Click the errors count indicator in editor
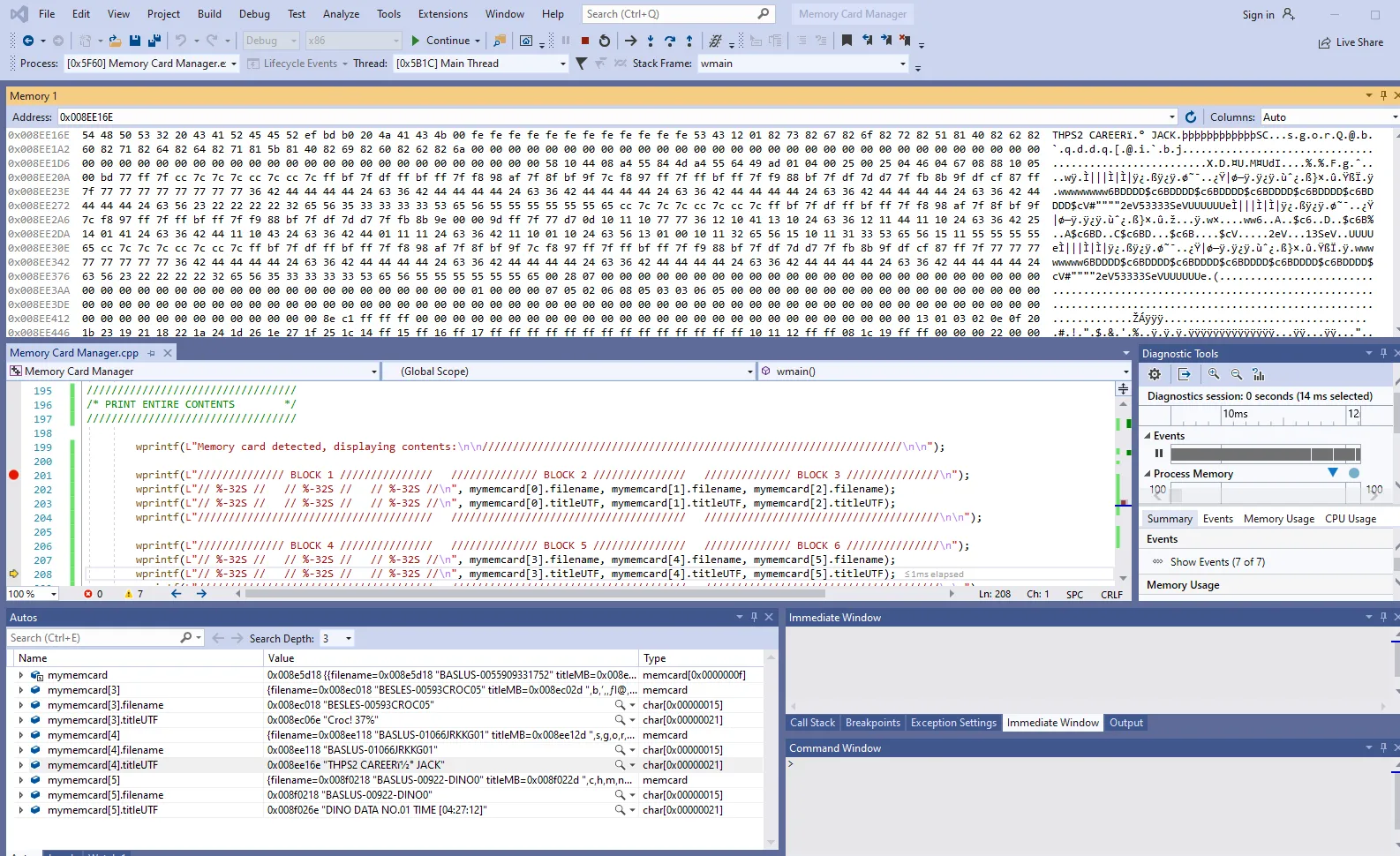Image resolution: width=1400 pixels, height=856 pixels. click(x=94, y=594)
